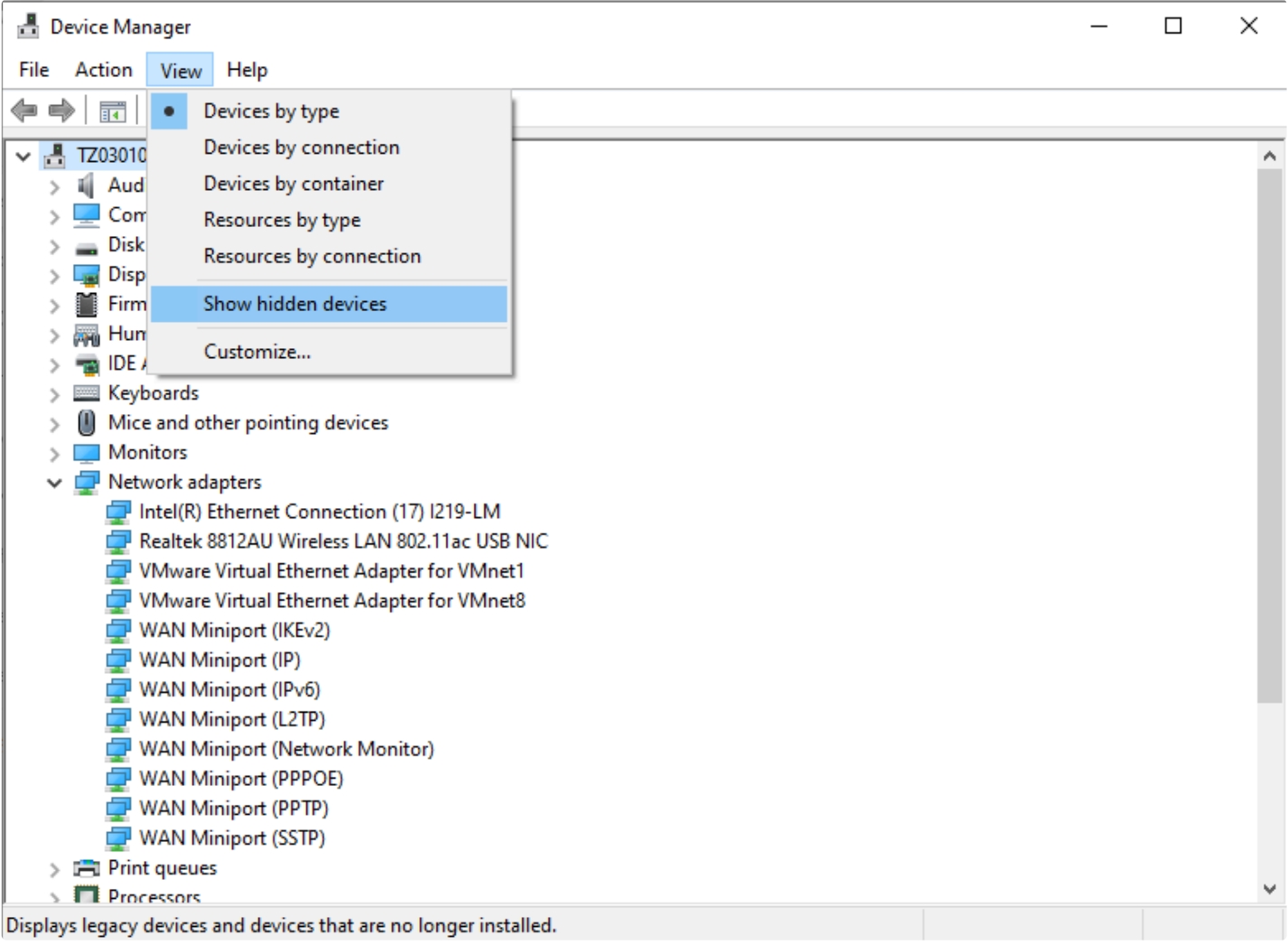Expand the Print queues node
This screenshot has width=1288, height=945.
click(x=54, y=869)
